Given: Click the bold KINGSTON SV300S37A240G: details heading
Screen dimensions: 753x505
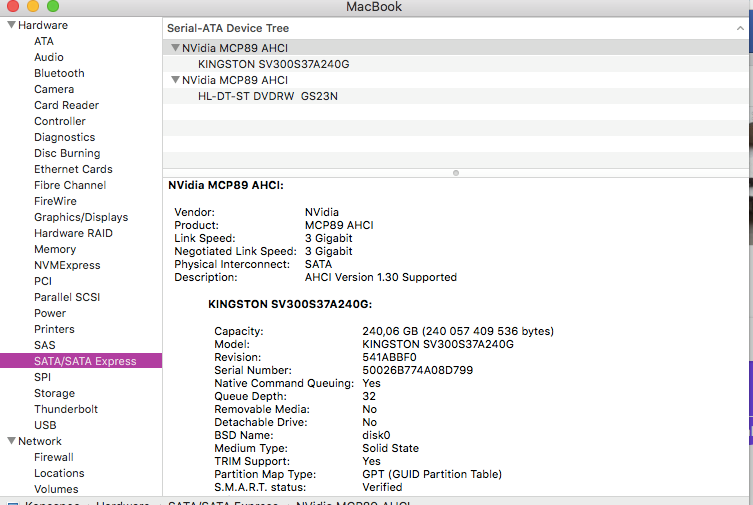Looking at the screenshot, I should tap(290, 304).
